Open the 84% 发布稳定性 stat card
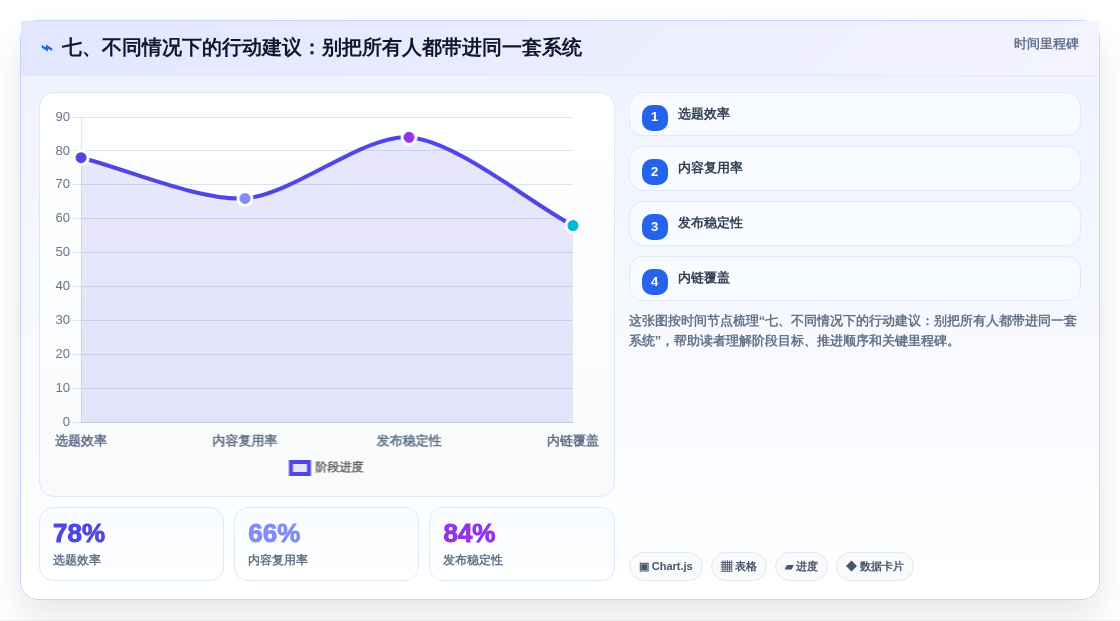Viewport: 1120px width, 621px height. click(521, 544)
